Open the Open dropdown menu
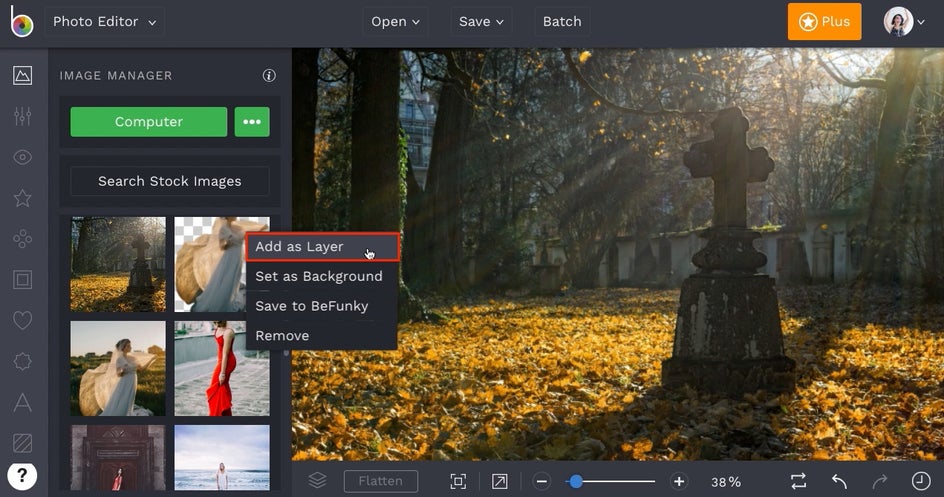This screenshot has height=497, width=944. coord(396,22)
